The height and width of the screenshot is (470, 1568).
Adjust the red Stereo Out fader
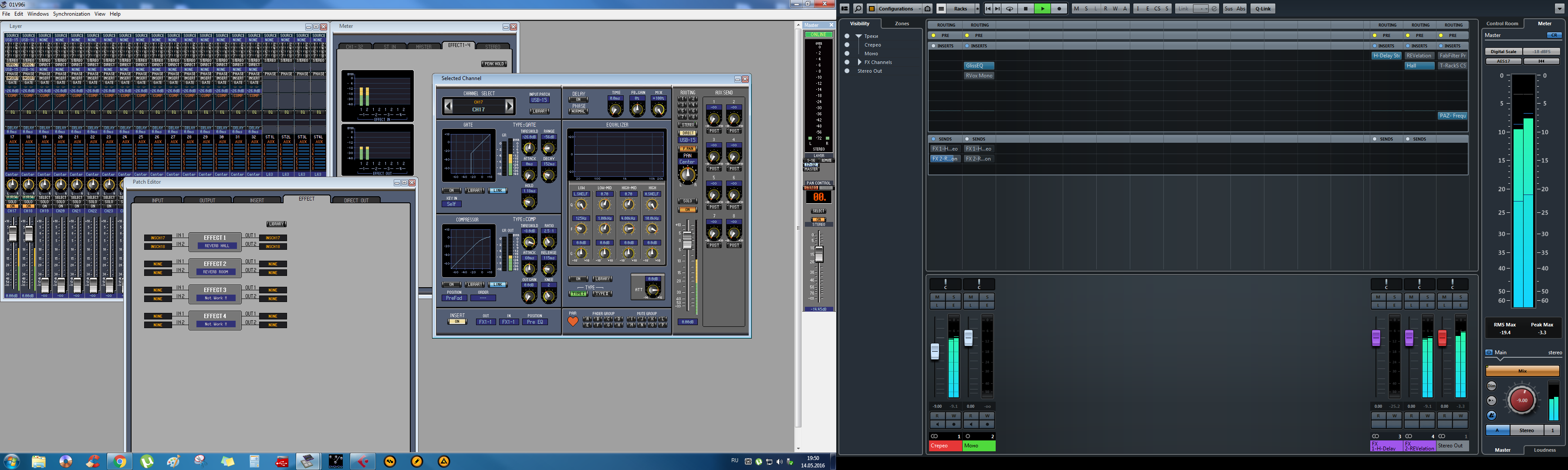pos(1442,338)
